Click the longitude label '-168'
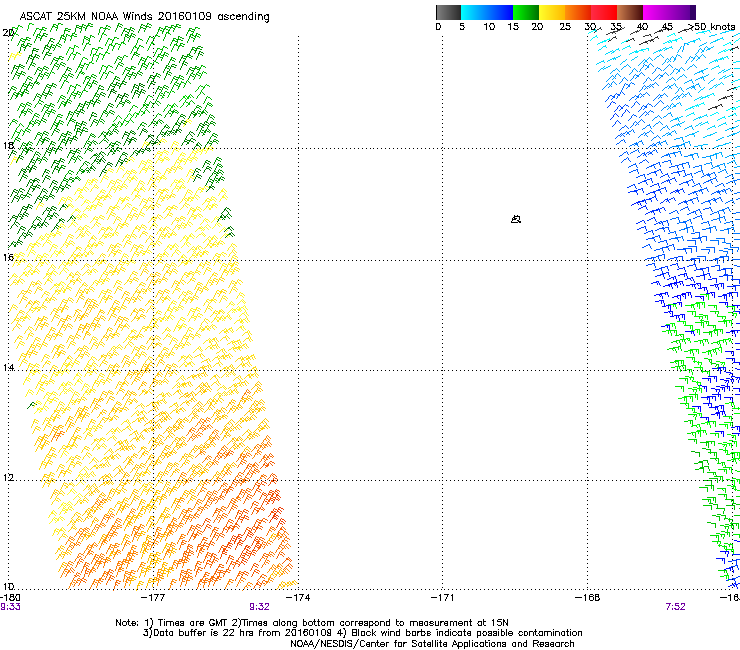 pyautogui.click(x=588, y=598)
